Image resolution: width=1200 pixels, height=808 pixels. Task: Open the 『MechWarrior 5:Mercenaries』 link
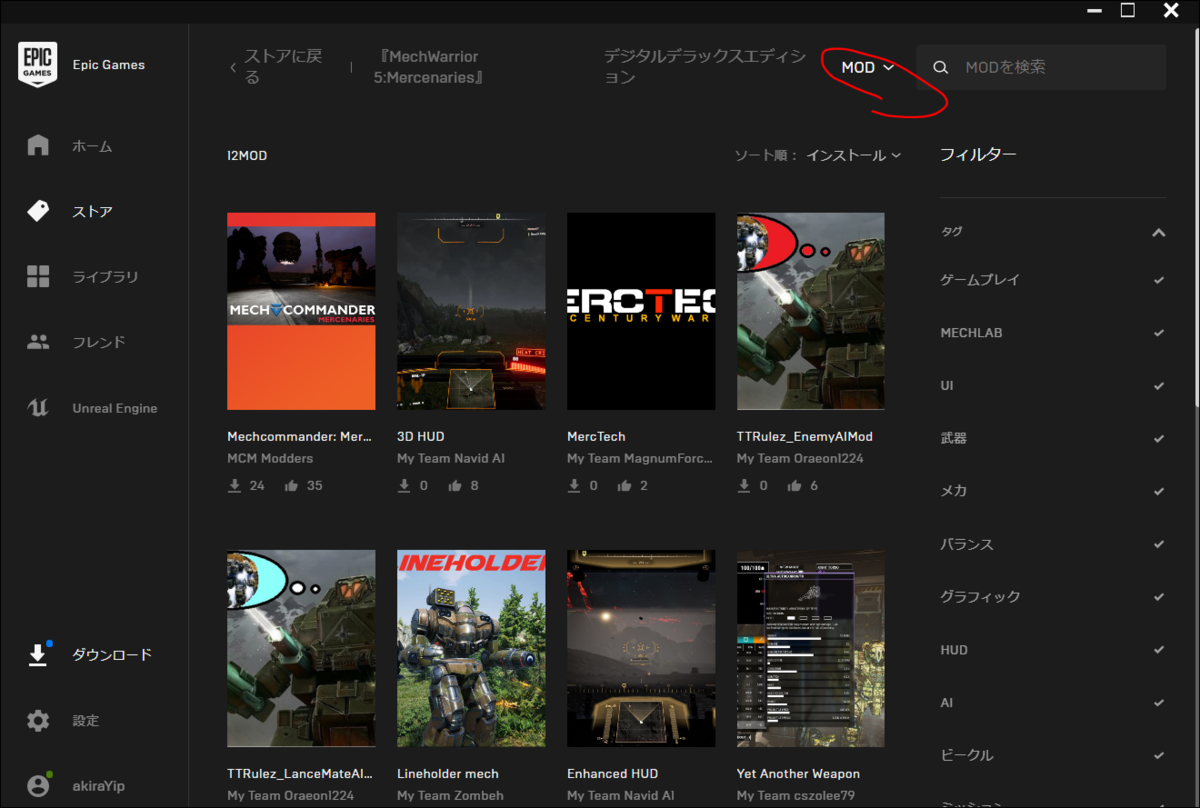[x=429, y=67]
